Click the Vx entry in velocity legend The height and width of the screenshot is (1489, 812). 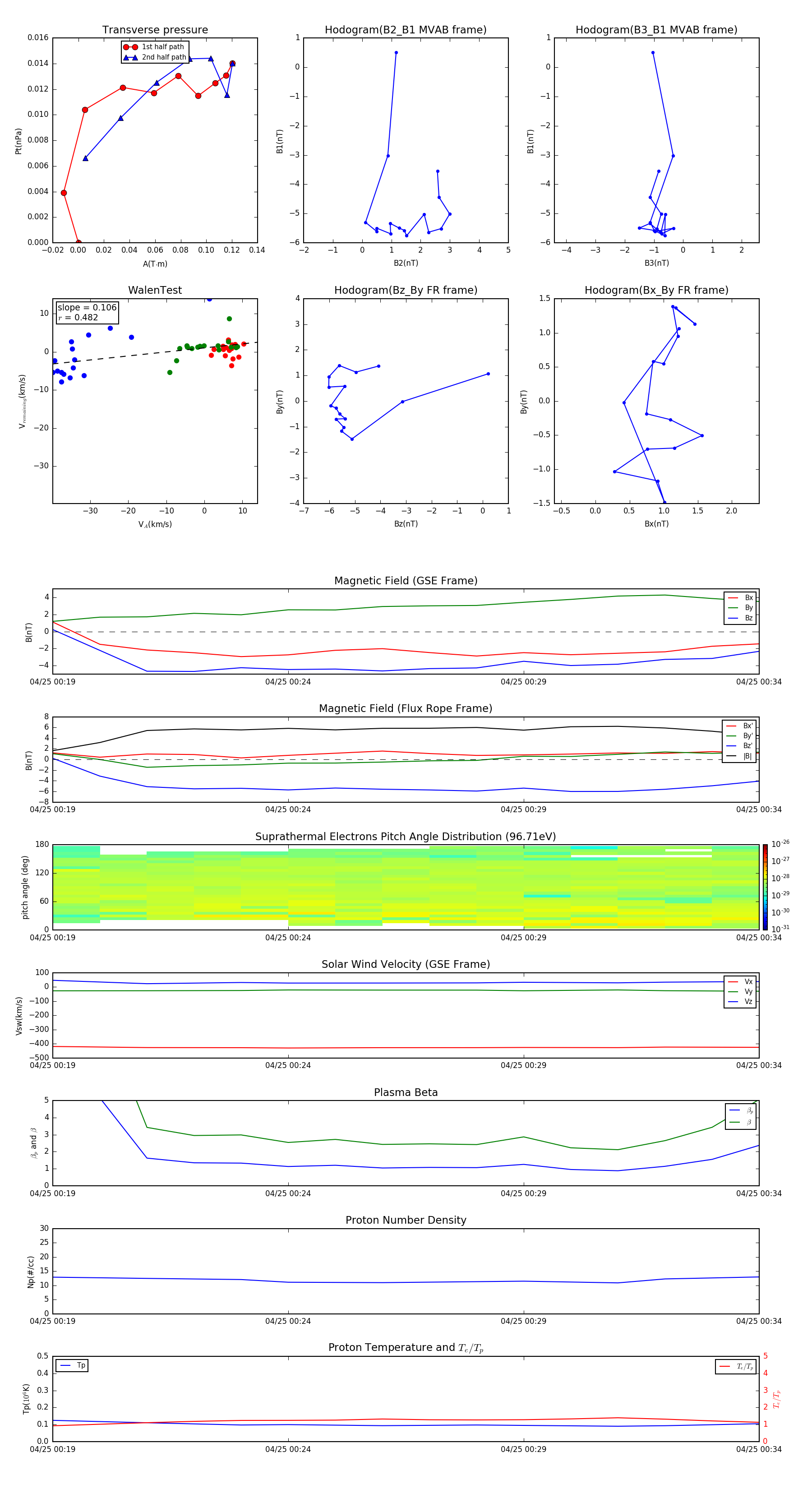pyautogui.click(x=740, y=981)
